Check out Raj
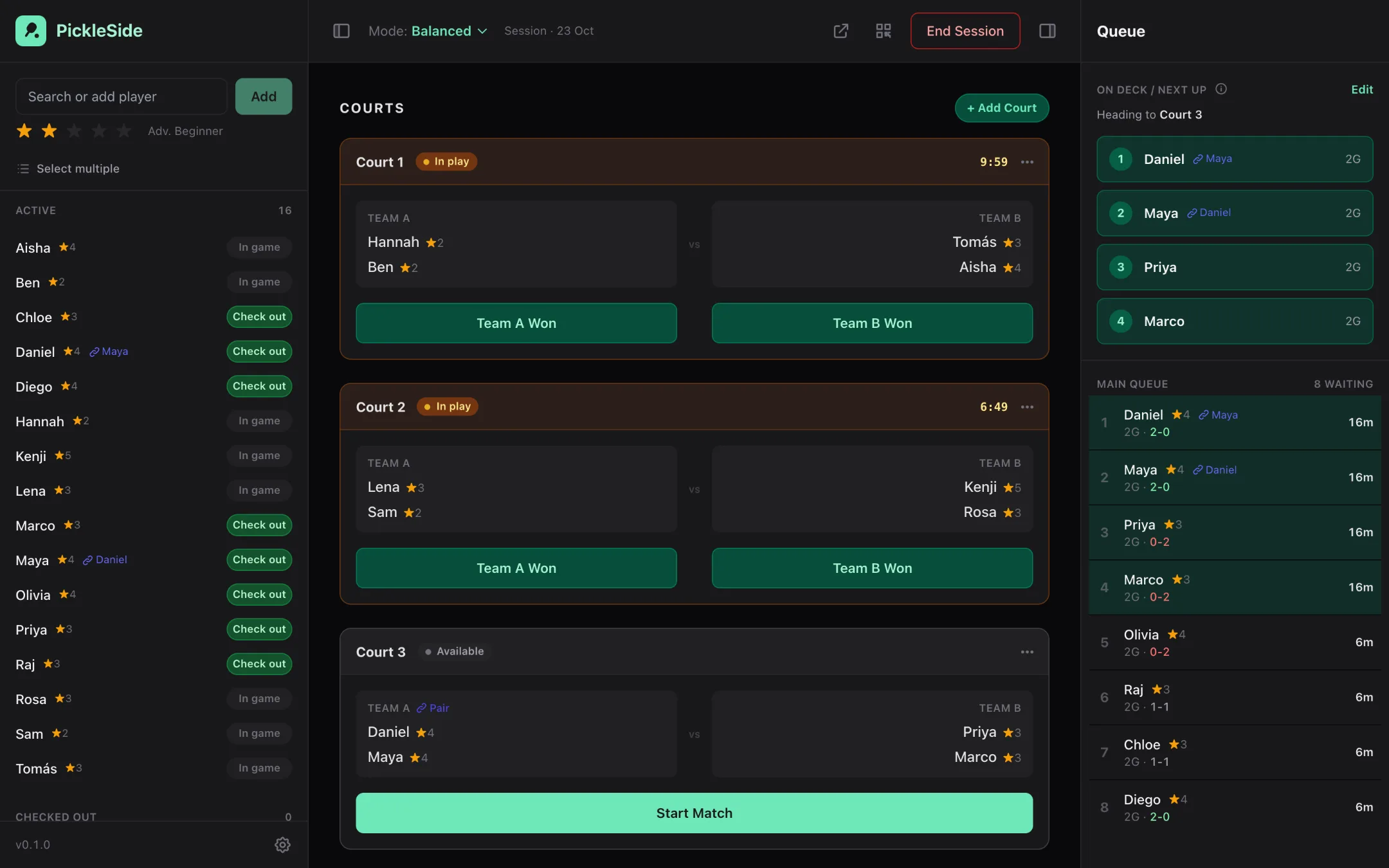 (x=259, y=664)
